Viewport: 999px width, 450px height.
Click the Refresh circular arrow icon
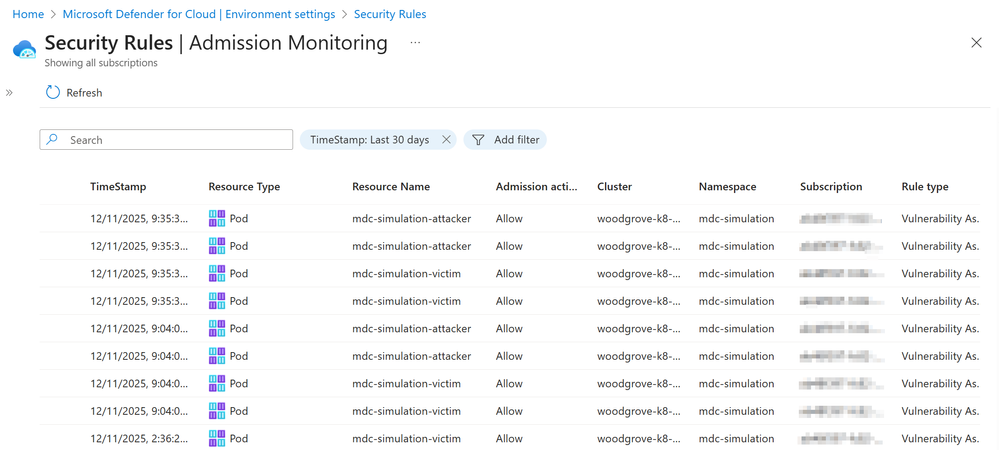point(53,93)
